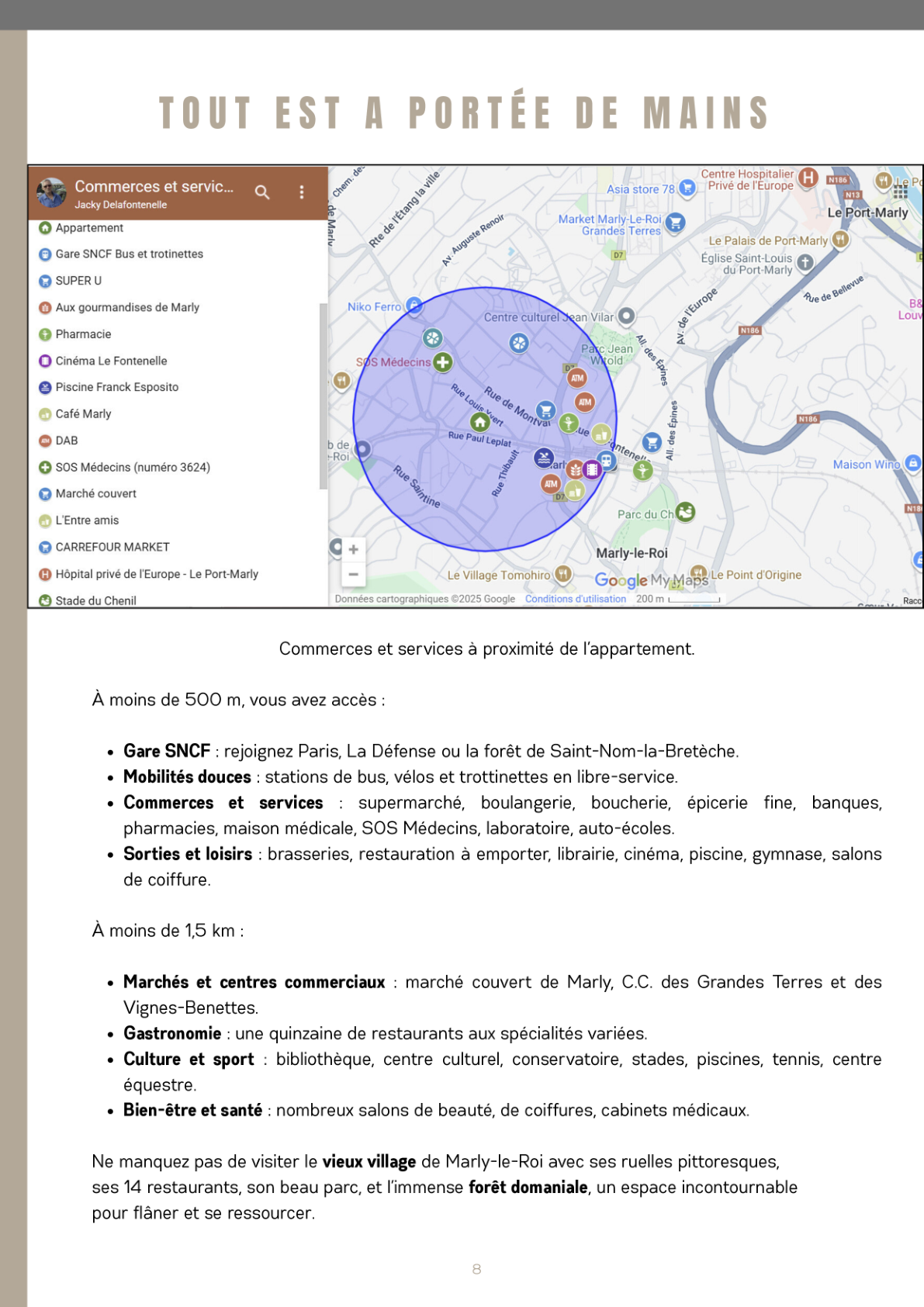Zoom in with the map plus button
The image size is (924, 1307).
tap(353, 549)
